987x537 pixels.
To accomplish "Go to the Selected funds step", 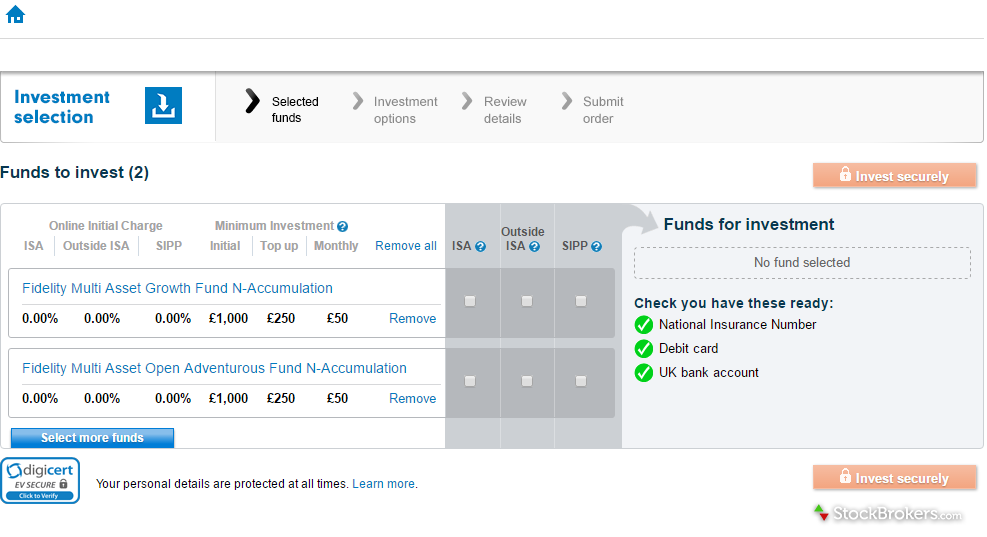I will [283, 109].
